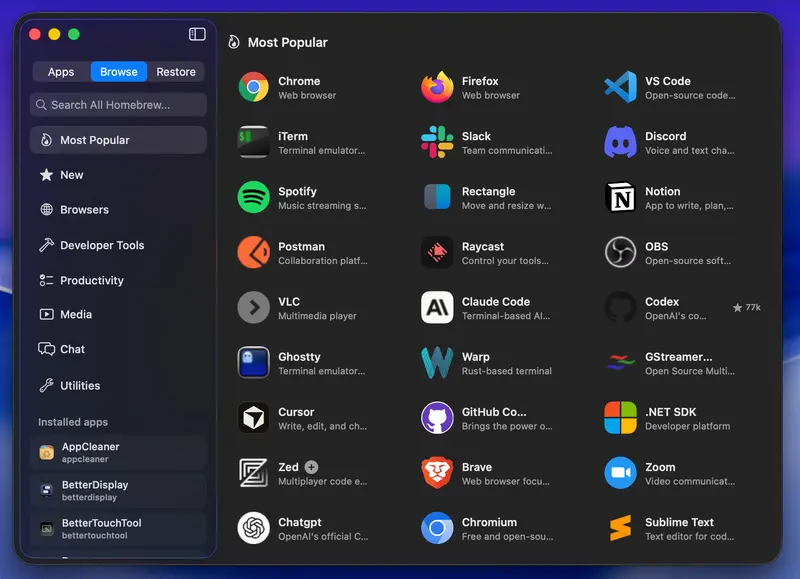
Task: Switch to the Restore tab
Action: click(176, 72)
